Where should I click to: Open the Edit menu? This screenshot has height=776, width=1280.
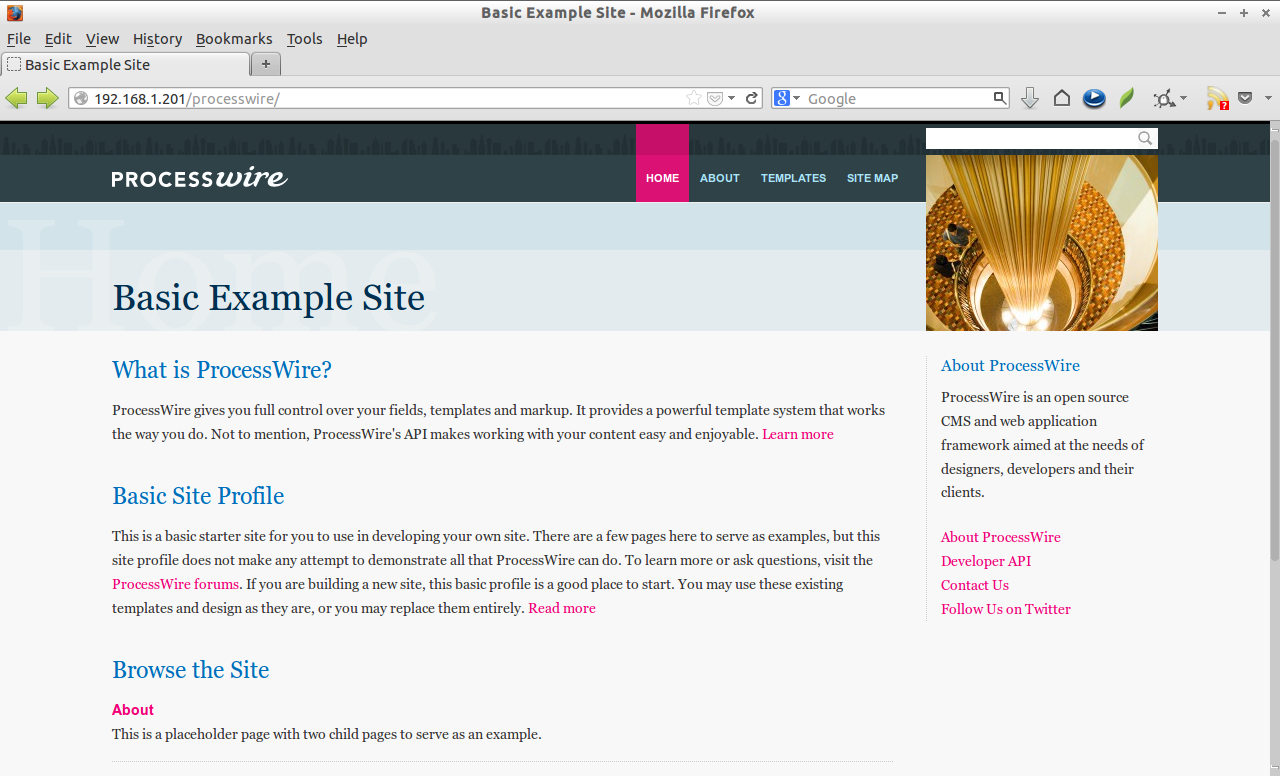[58, 39]
